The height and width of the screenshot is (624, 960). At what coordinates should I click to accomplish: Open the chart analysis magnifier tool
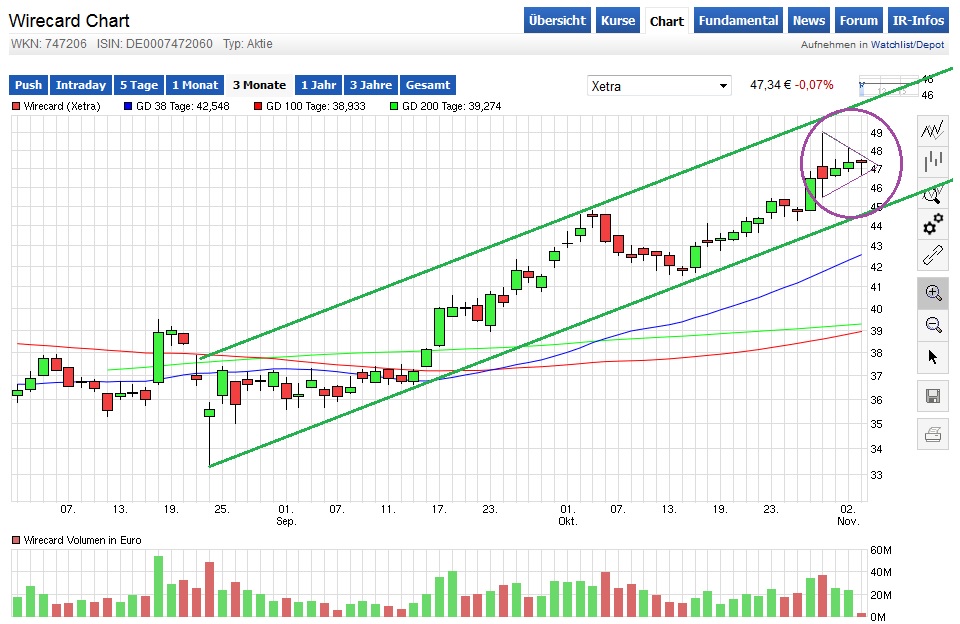pos(932,194)
